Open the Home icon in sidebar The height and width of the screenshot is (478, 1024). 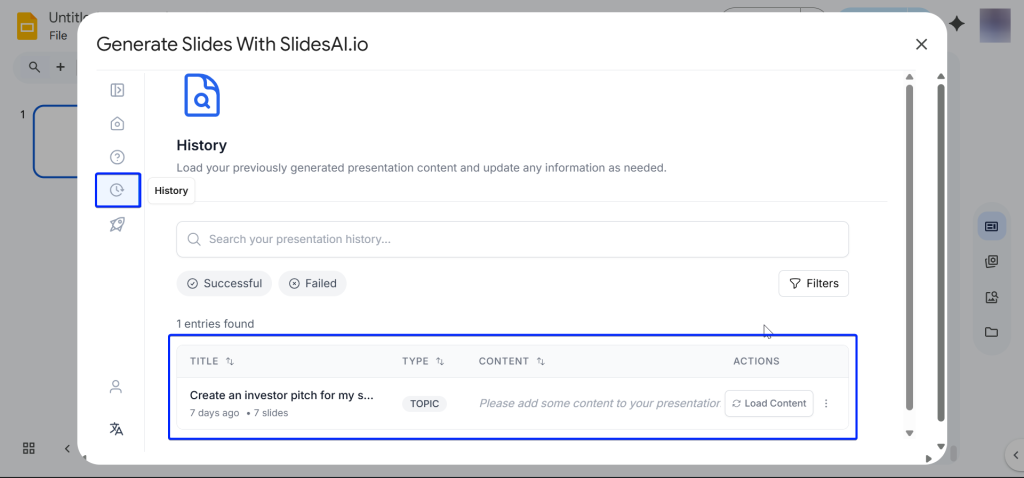[x=117, y=124]
